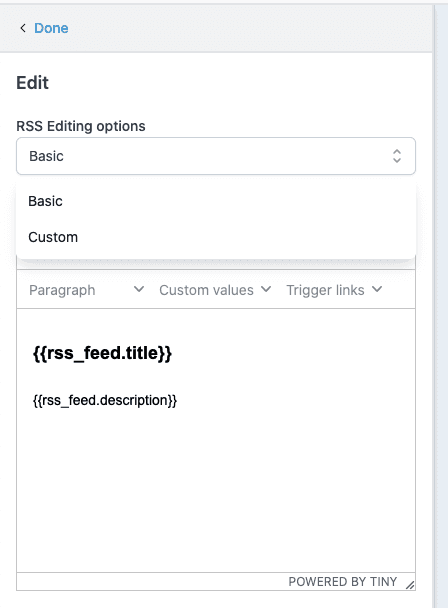Click the back chevron beside Done
448x608 pixels.
click(23, 28)
